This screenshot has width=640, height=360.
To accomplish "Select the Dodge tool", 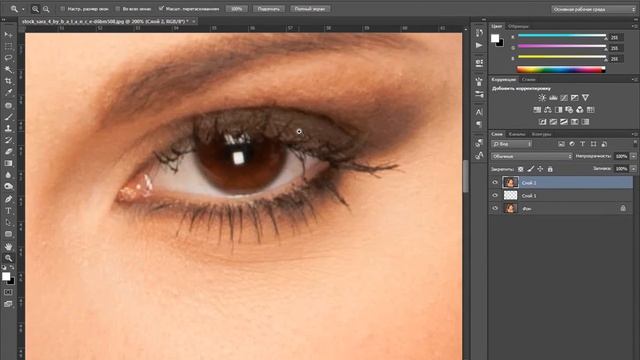I will pyautogui.click(x=8, y=187).
